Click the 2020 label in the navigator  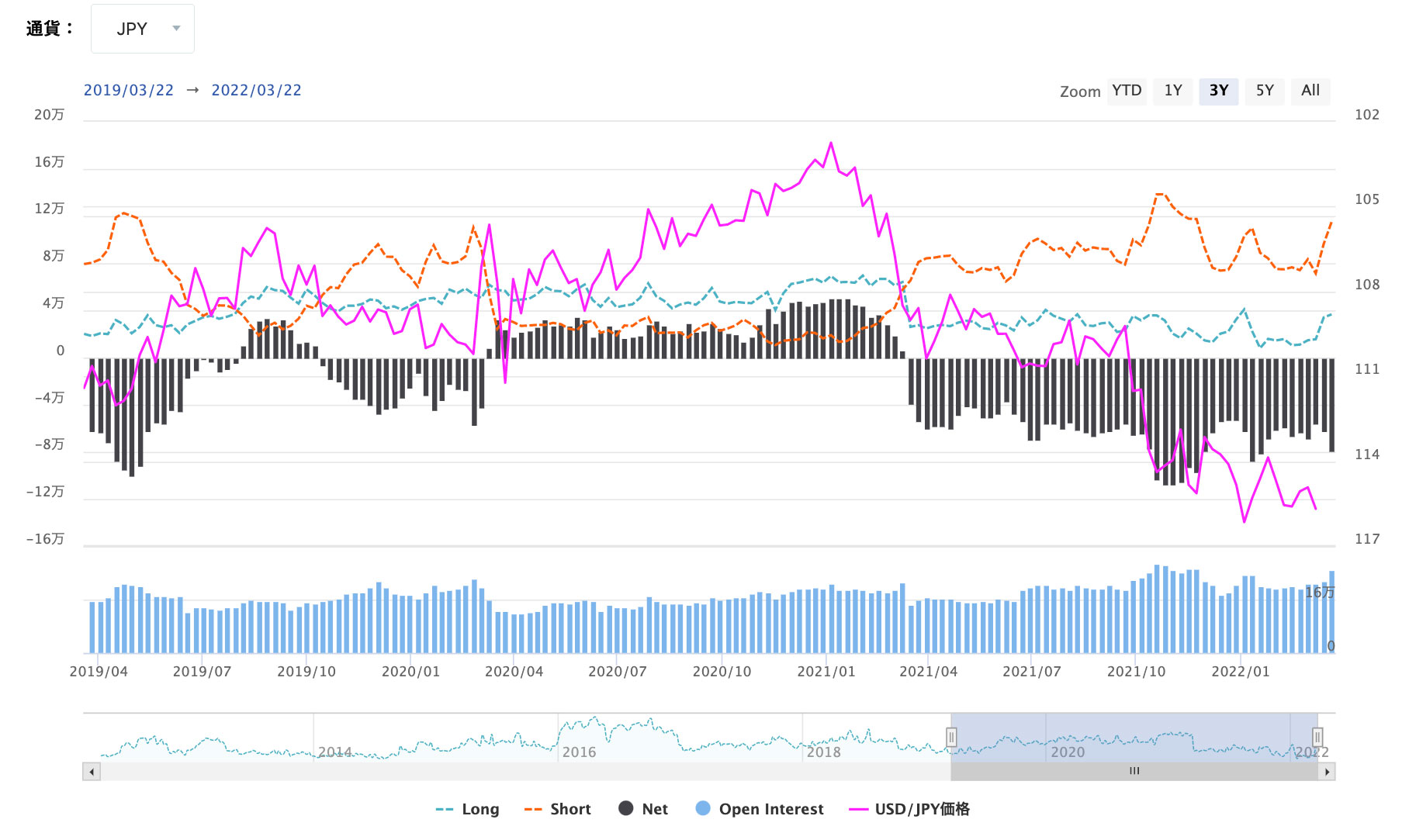1068,752
